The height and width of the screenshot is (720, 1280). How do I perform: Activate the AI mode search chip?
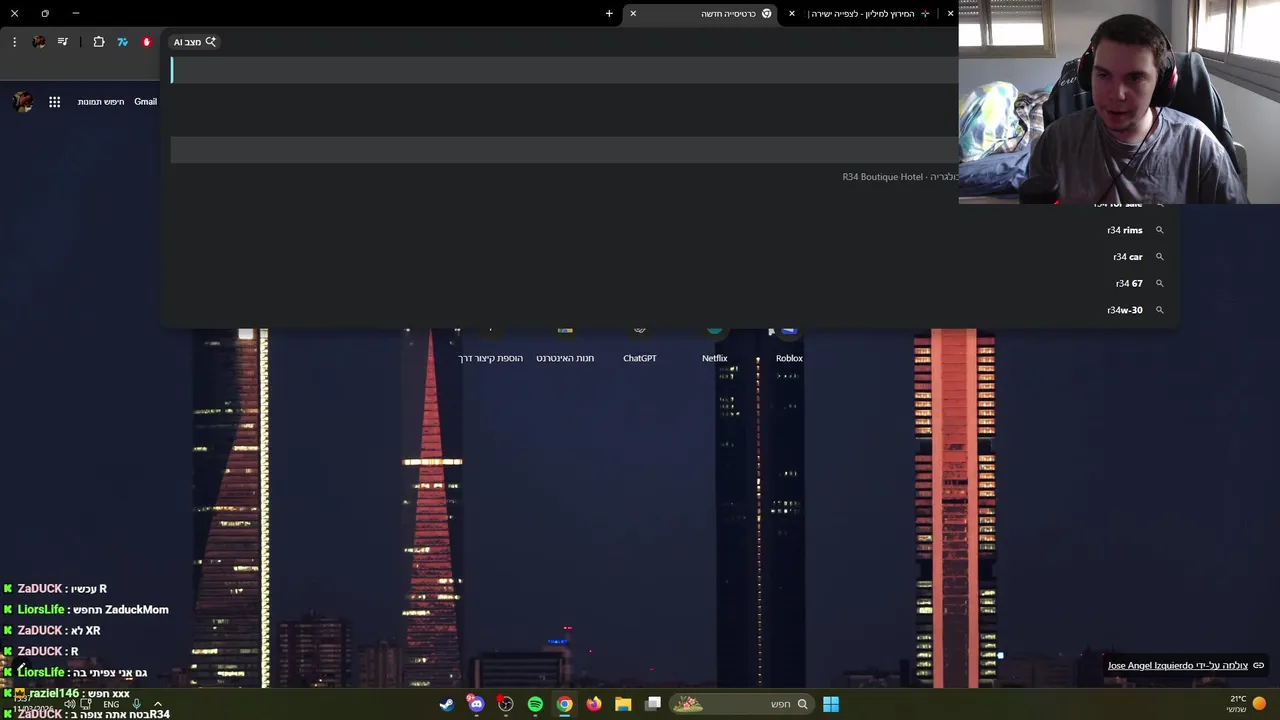click(x=195, y=42)
